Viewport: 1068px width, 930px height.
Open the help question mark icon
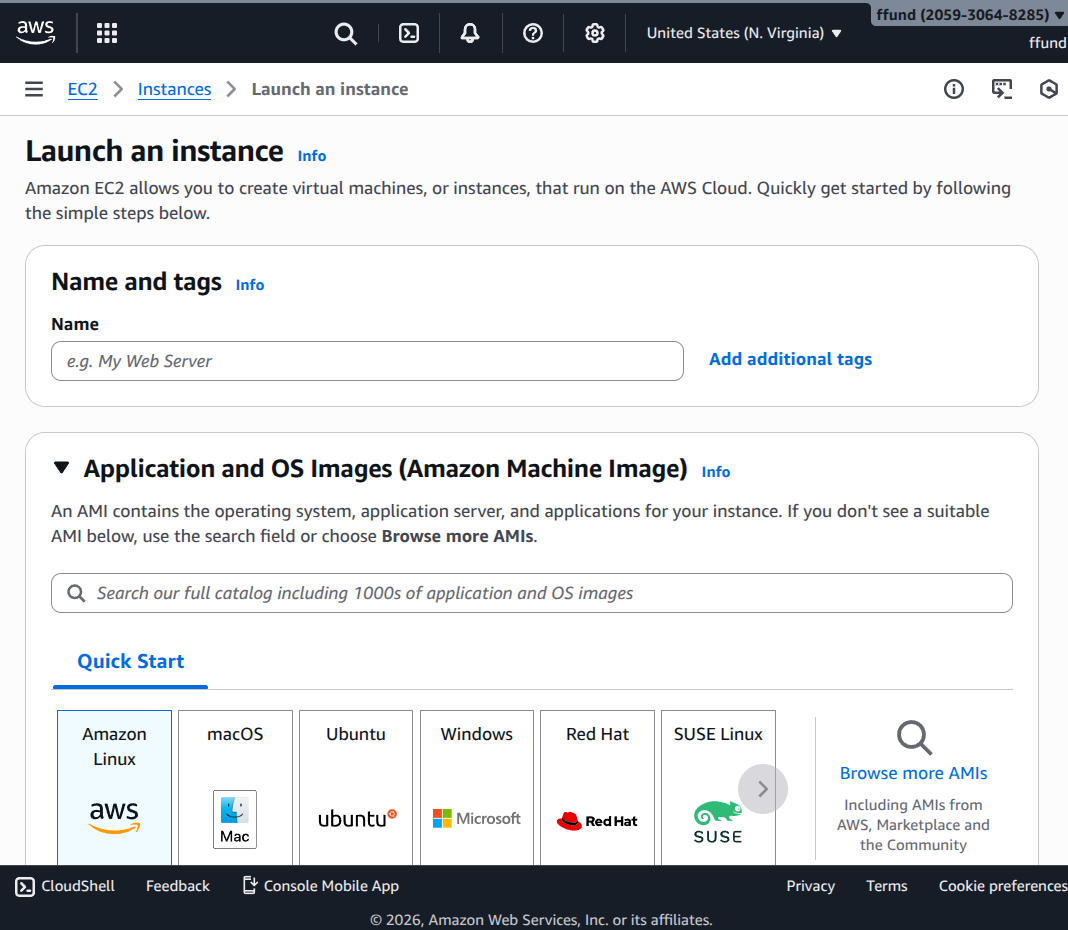pos(533,33)
